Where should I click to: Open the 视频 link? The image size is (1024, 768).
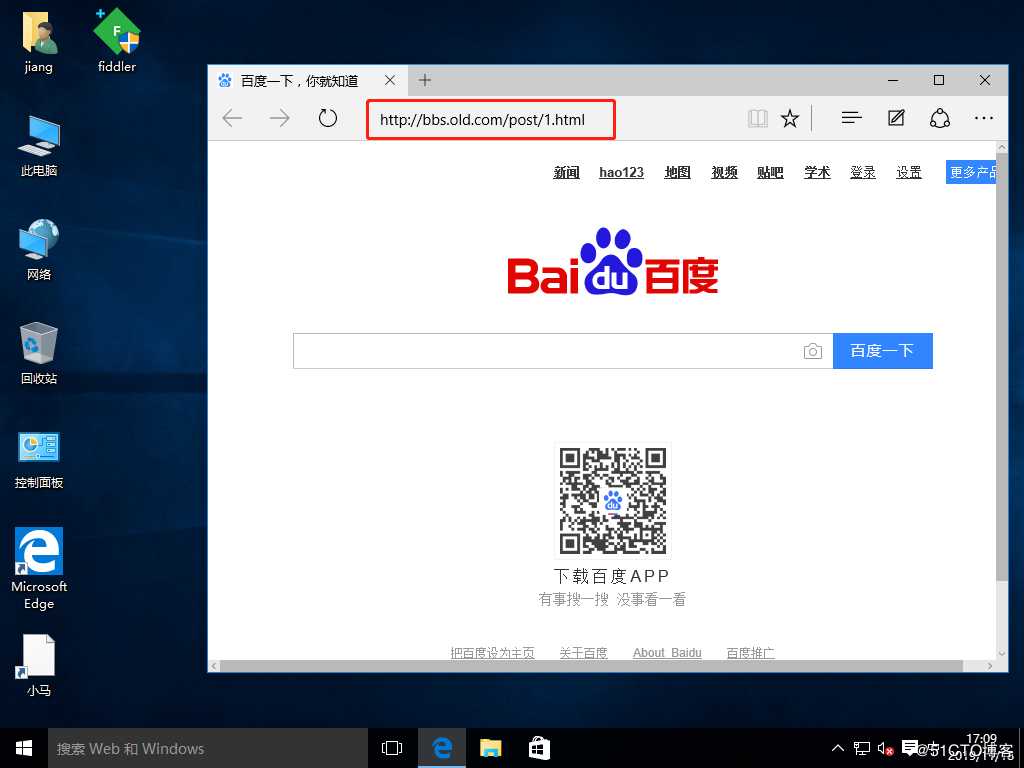pyautogui.click(x=724, y=172)
